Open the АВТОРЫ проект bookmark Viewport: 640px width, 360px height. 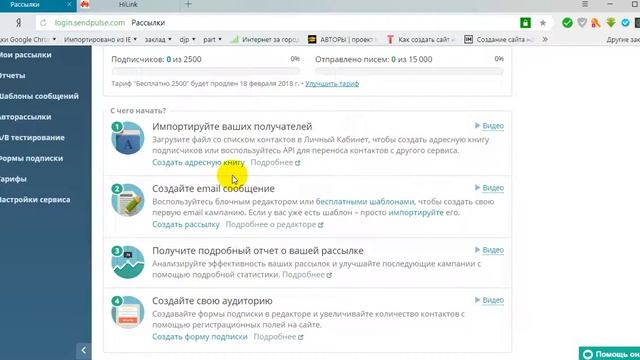[x=341, y=40]
